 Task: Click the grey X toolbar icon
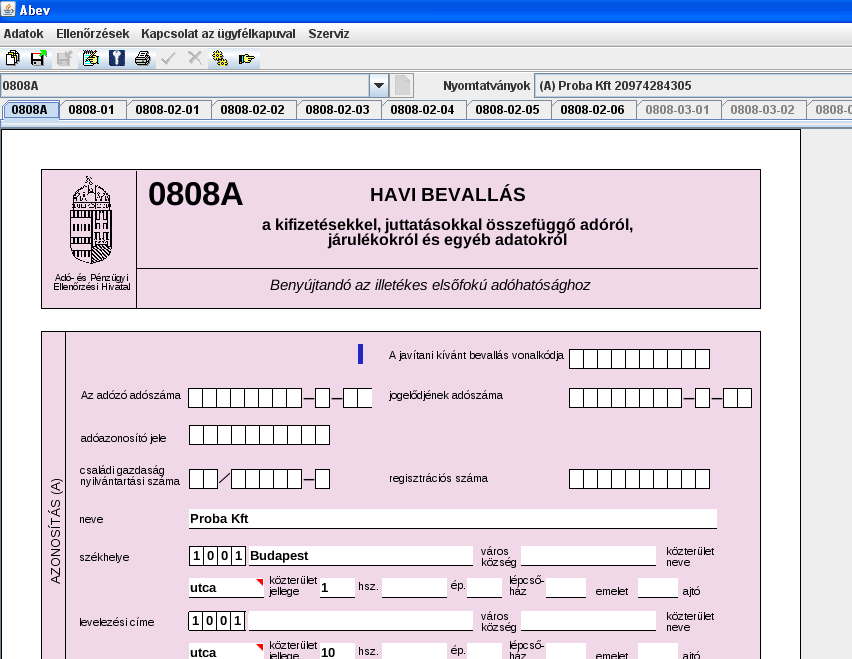[x=195, y=58]
